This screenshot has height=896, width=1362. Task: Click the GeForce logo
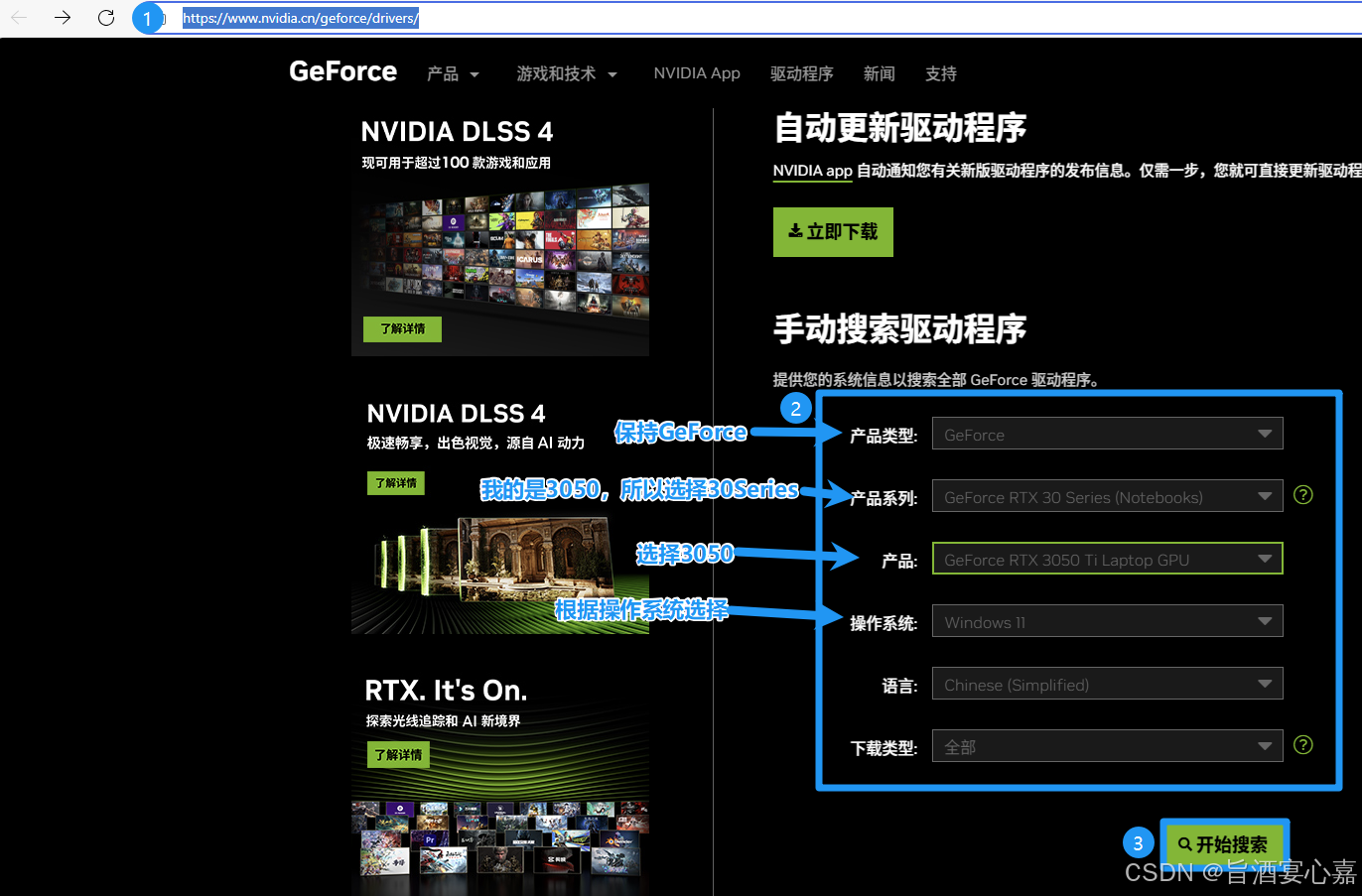coord(342,71)
